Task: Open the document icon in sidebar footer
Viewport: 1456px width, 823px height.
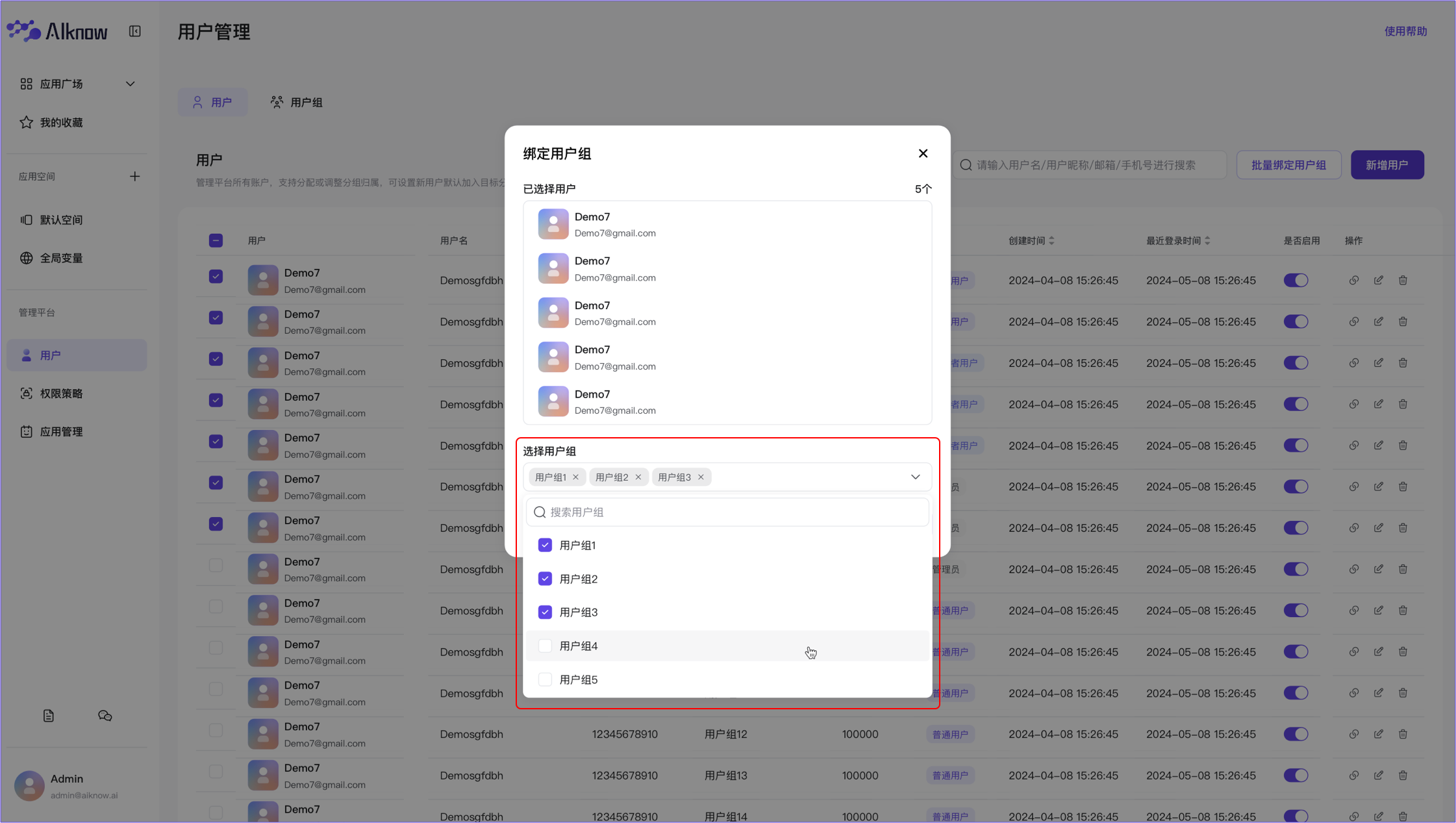Action: (x=49, y=716)
